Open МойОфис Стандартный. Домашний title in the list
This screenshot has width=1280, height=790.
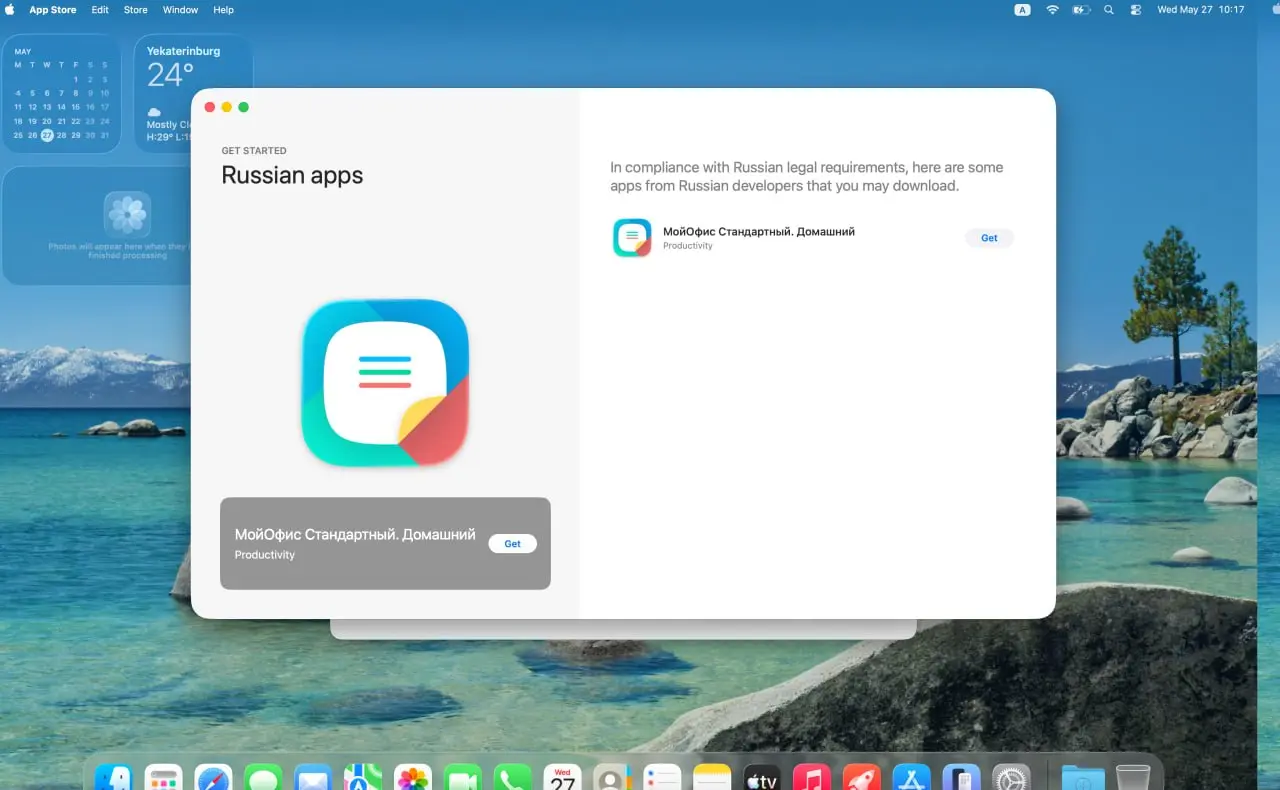(759, 231)
